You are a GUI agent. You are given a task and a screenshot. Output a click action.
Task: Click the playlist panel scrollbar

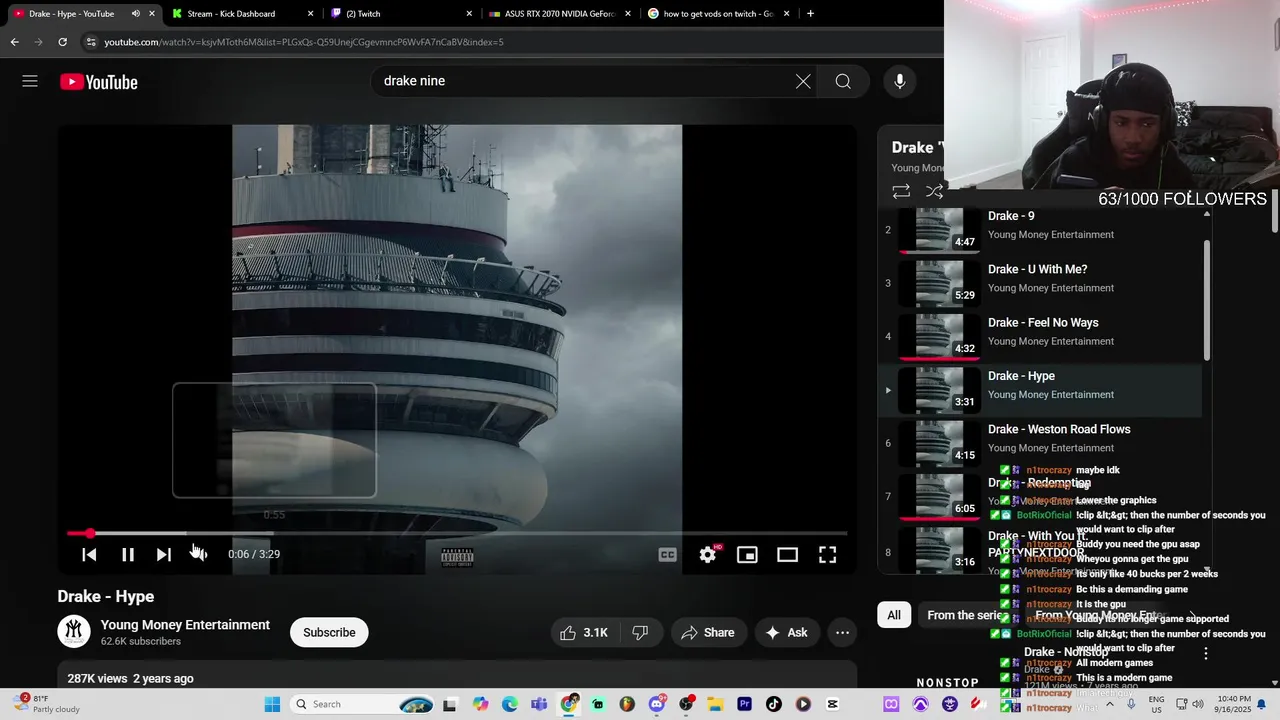click(1206, 300)
